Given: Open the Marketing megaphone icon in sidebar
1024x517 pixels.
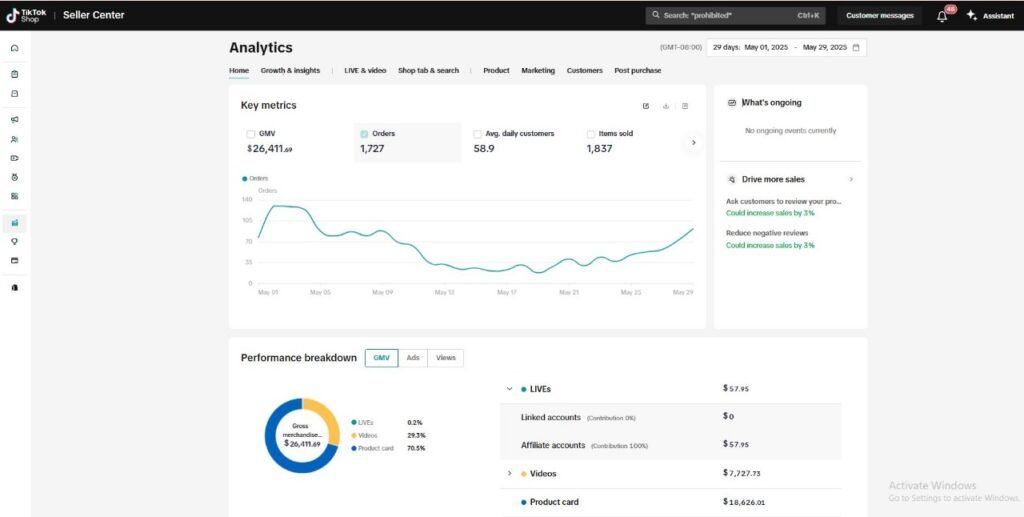Looking at the screenshot, I should [15, 119].
